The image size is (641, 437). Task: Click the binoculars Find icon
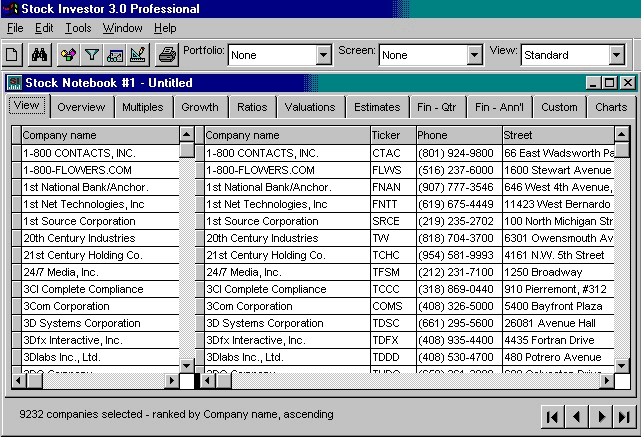pos(39,54)
